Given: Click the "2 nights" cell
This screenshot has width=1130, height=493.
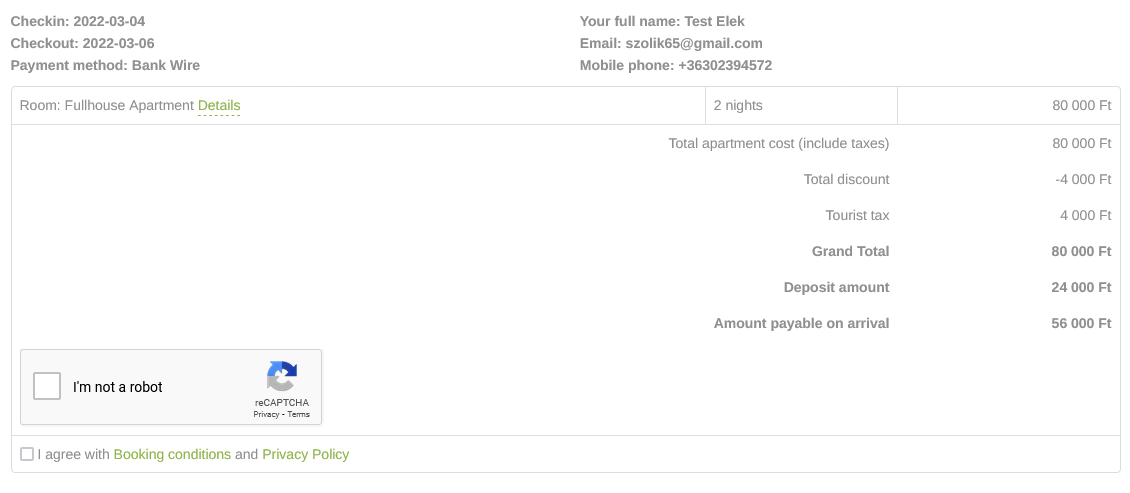Looking at the screenshot, I should tap(738, 106).
